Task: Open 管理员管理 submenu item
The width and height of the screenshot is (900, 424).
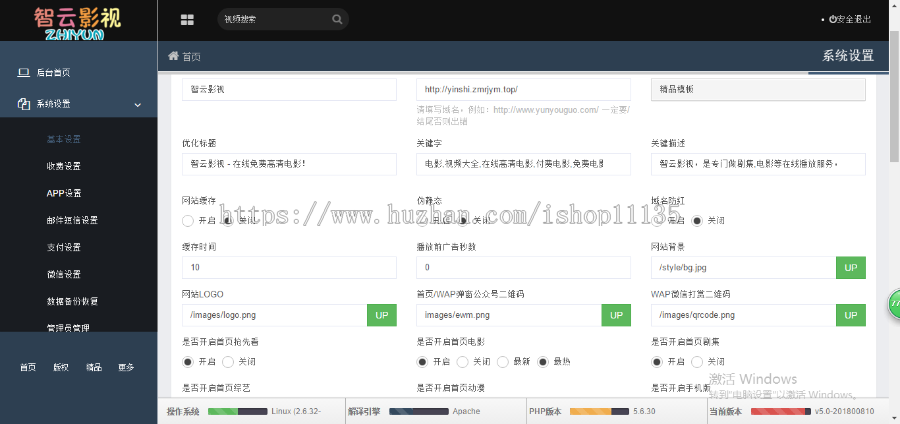Action: (x=68, y=328)
